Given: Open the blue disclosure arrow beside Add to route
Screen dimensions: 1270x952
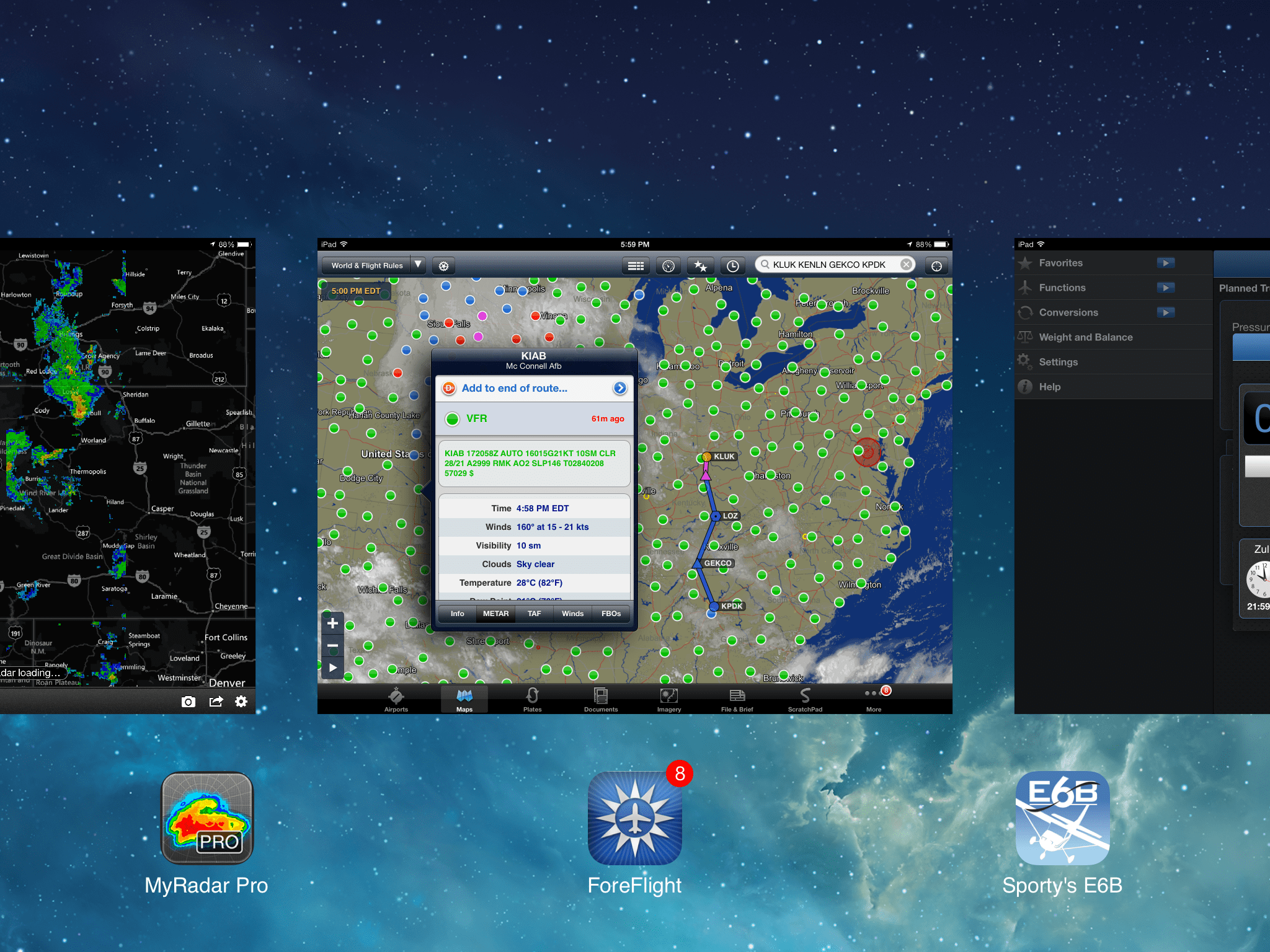Looking at the screenshot, I should pos(619,388).
